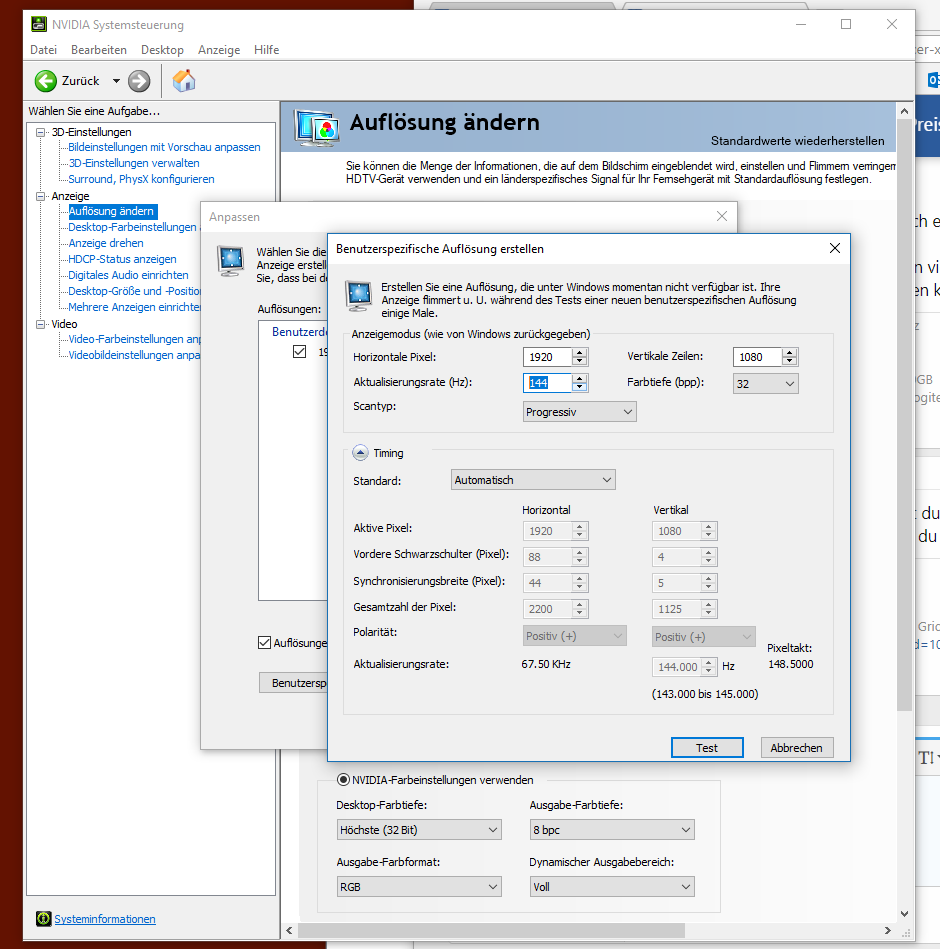Decrease Aktualisierungsrate (Hz) with the down arrow
The width and height of the screenshot is (940, 949).
579,387
